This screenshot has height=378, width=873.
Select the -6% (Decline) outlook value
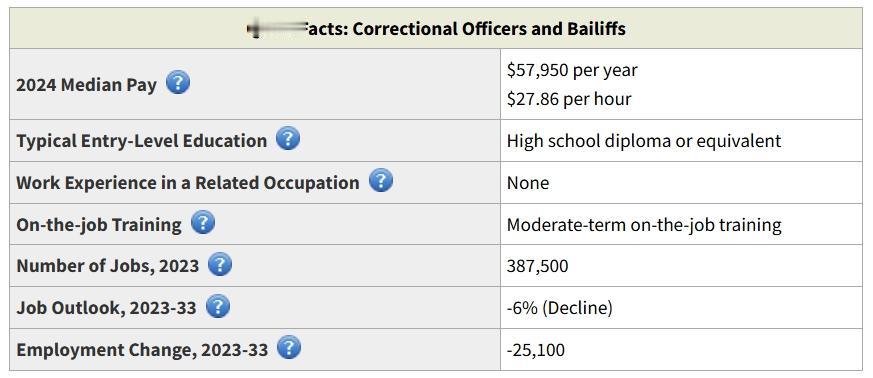[560, 308]
